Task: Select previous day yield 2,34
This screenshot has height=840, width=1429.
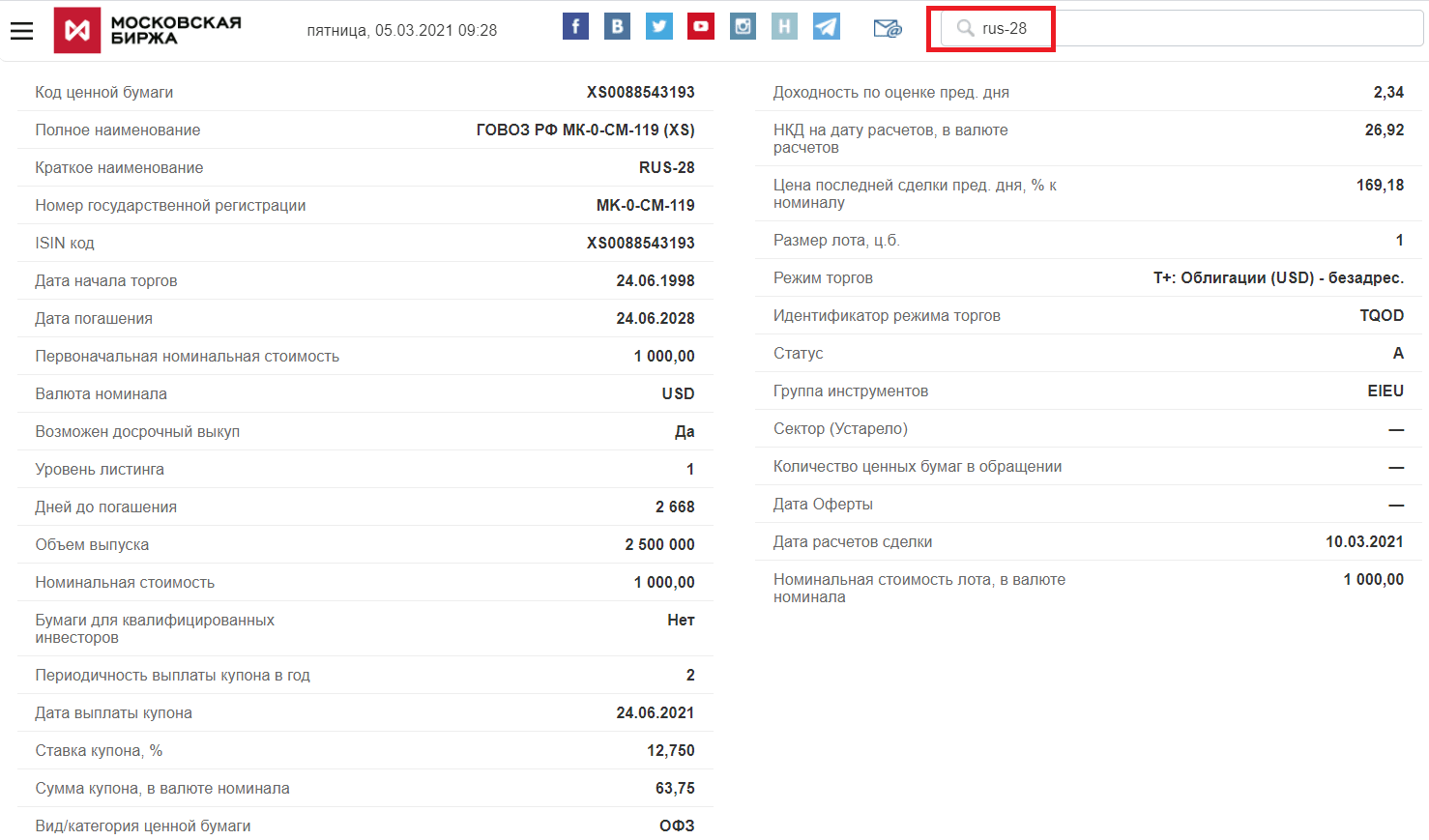Action: coord(1388,92)
